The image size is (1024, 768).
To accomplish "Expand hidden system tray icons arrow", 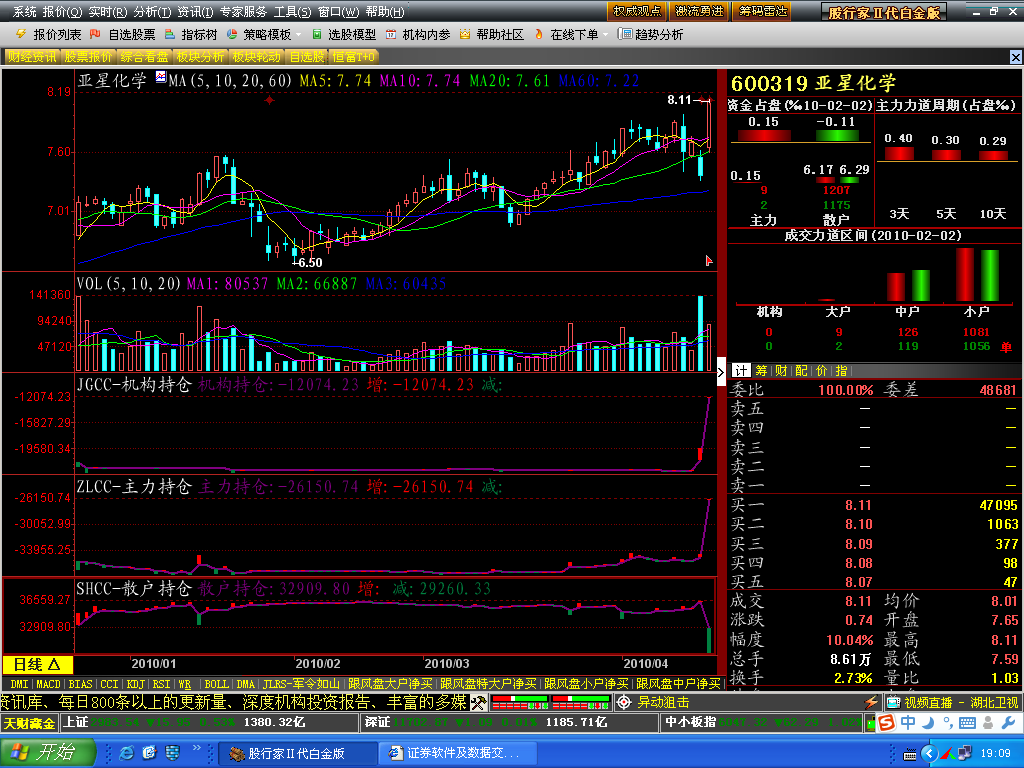I will point(929,754).
